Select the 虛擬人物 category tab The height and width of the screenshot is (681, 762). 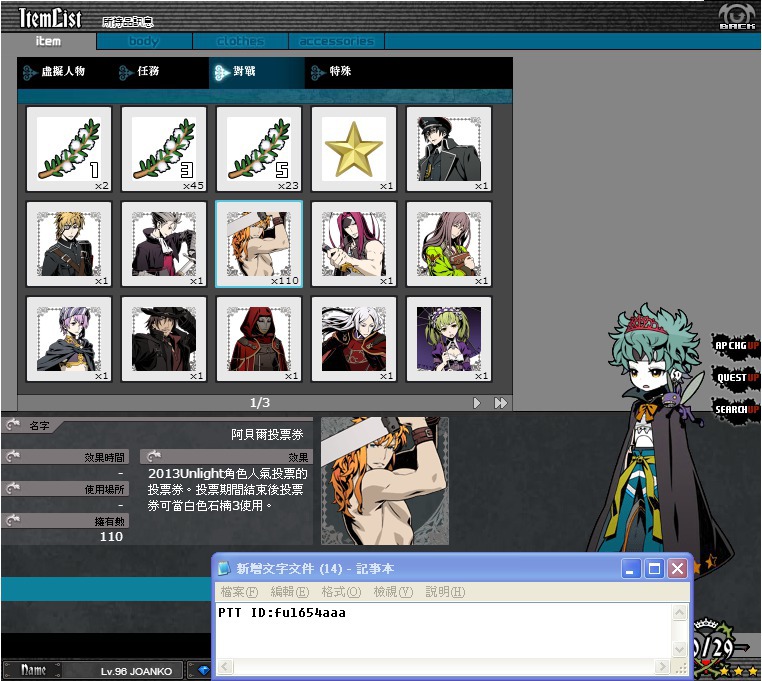point(65,72)
